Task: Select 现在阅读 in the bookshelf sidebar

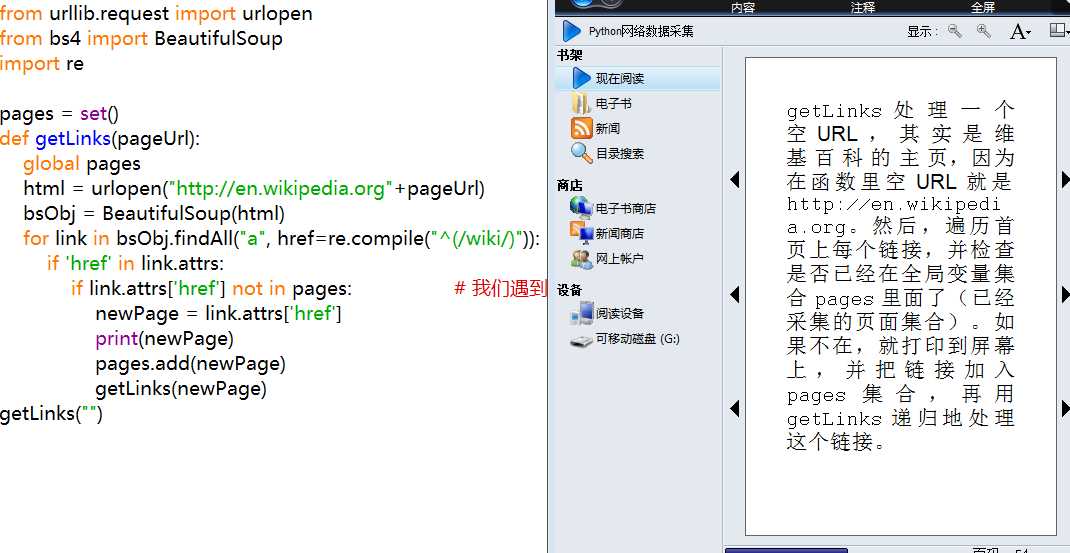Action: [638, 79]
